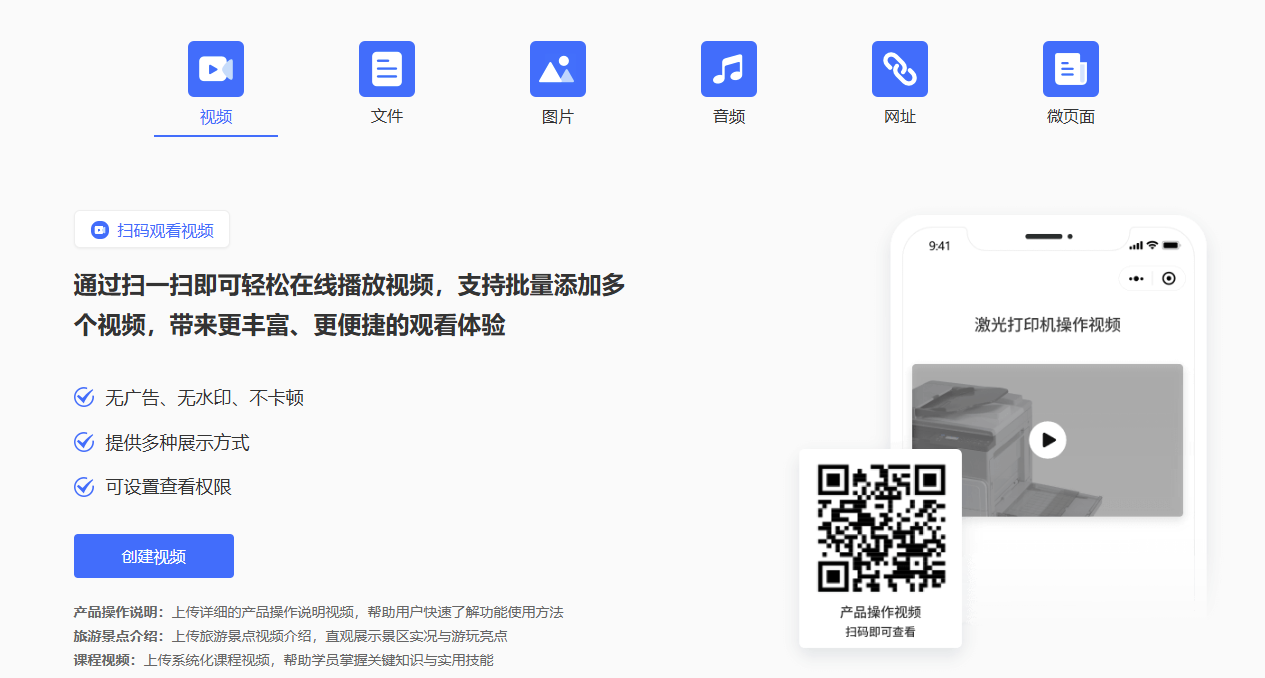Image resolution: width=1265 pixels, height=678 pixels.
Task: Click the phone title 激光打印机操作视频
Action: pyautogui.click(x=1047, y=325)
